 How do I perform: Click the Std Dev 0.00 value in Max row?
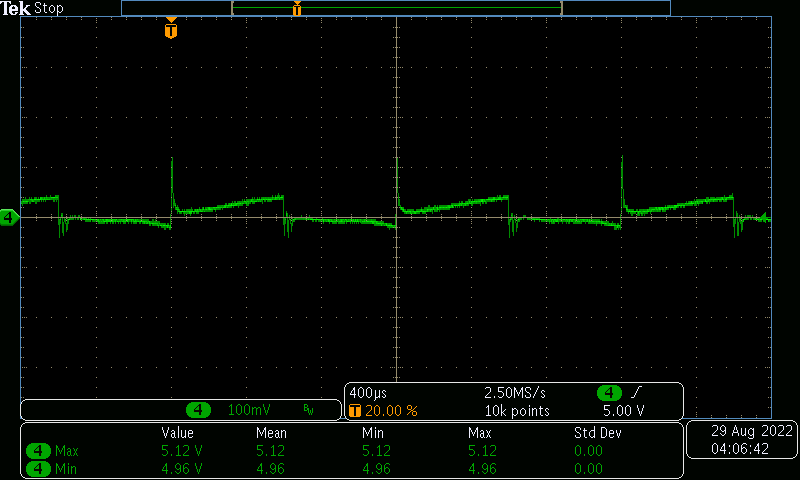tap(588, 451)
